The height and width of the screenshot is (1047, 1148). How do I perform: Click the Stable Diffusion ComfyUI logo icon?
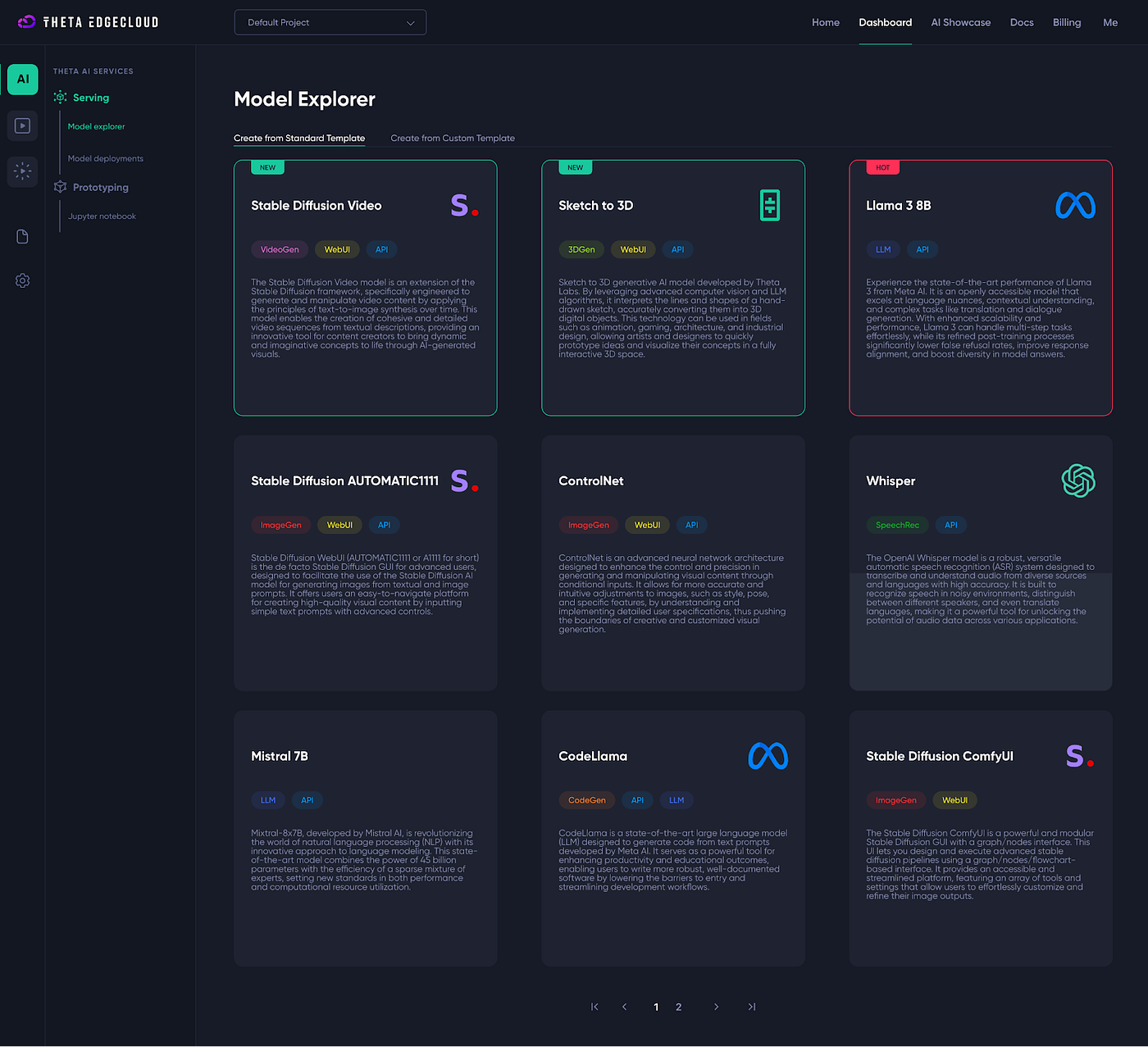pos(1080,756)
